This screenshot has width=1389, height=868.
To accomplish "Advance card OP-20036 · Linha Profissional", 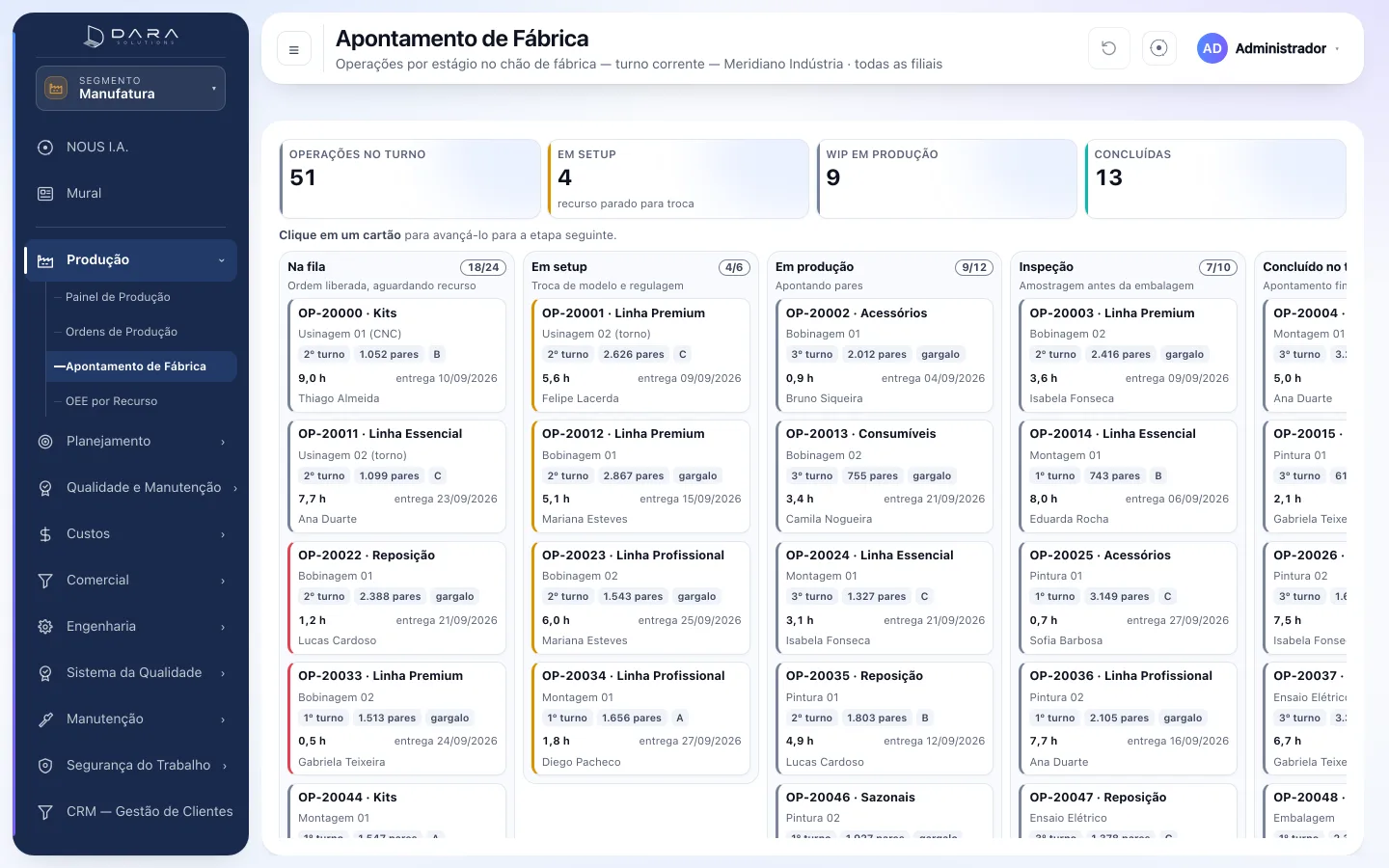I will 1129,719.
